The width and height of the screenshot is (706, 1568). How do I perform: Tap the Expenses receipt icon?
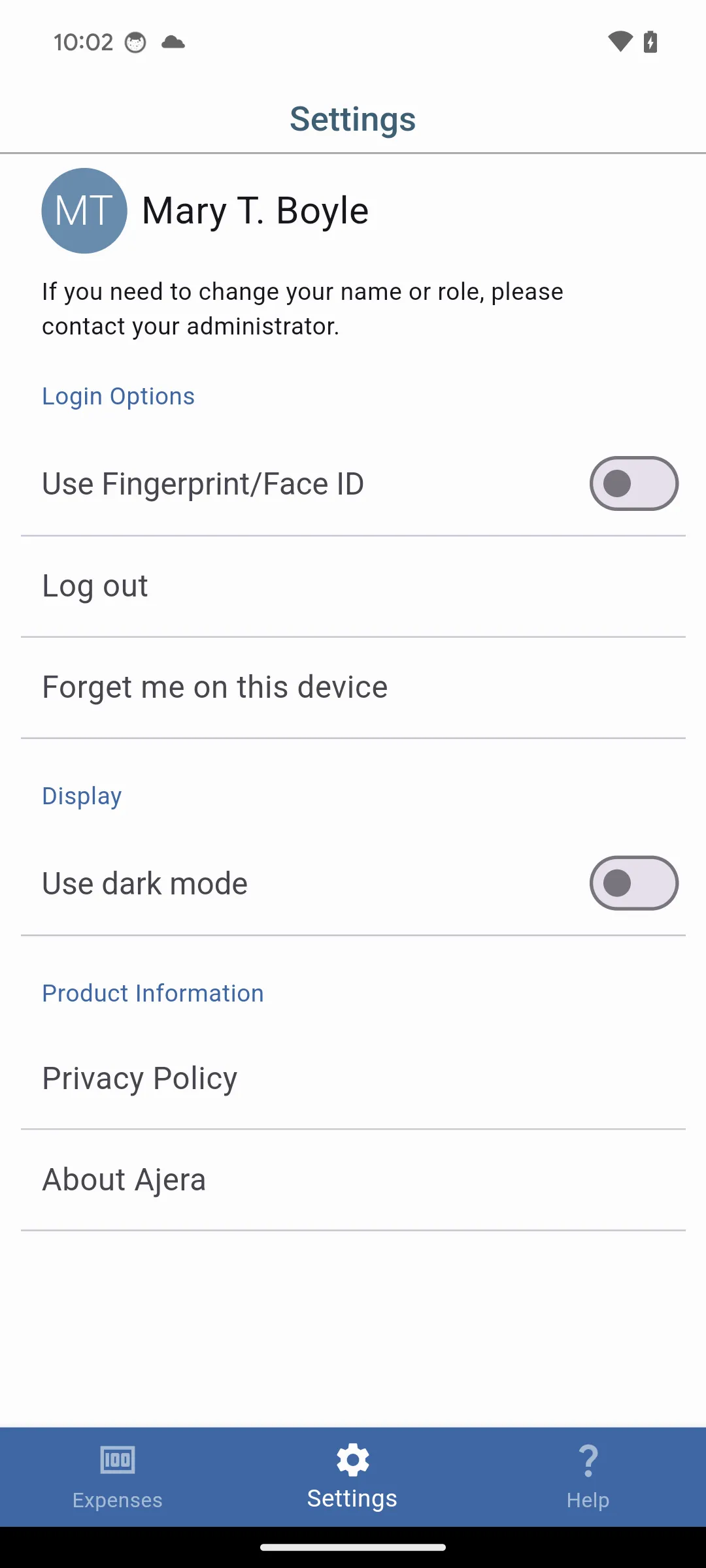click(118, 1460)
